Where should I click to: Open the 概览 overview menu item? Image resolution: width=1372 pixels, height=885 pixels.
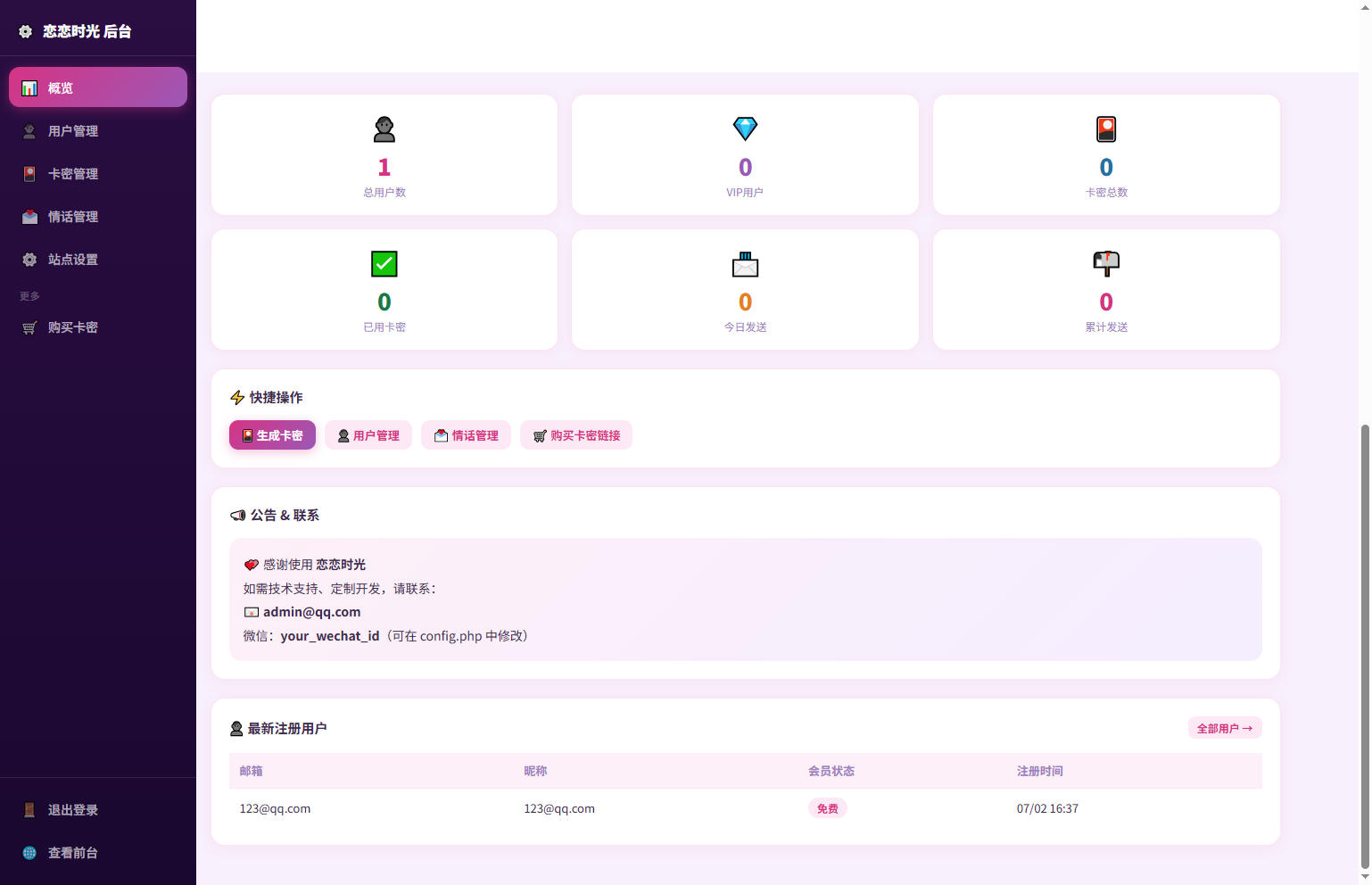pos(98,87)
